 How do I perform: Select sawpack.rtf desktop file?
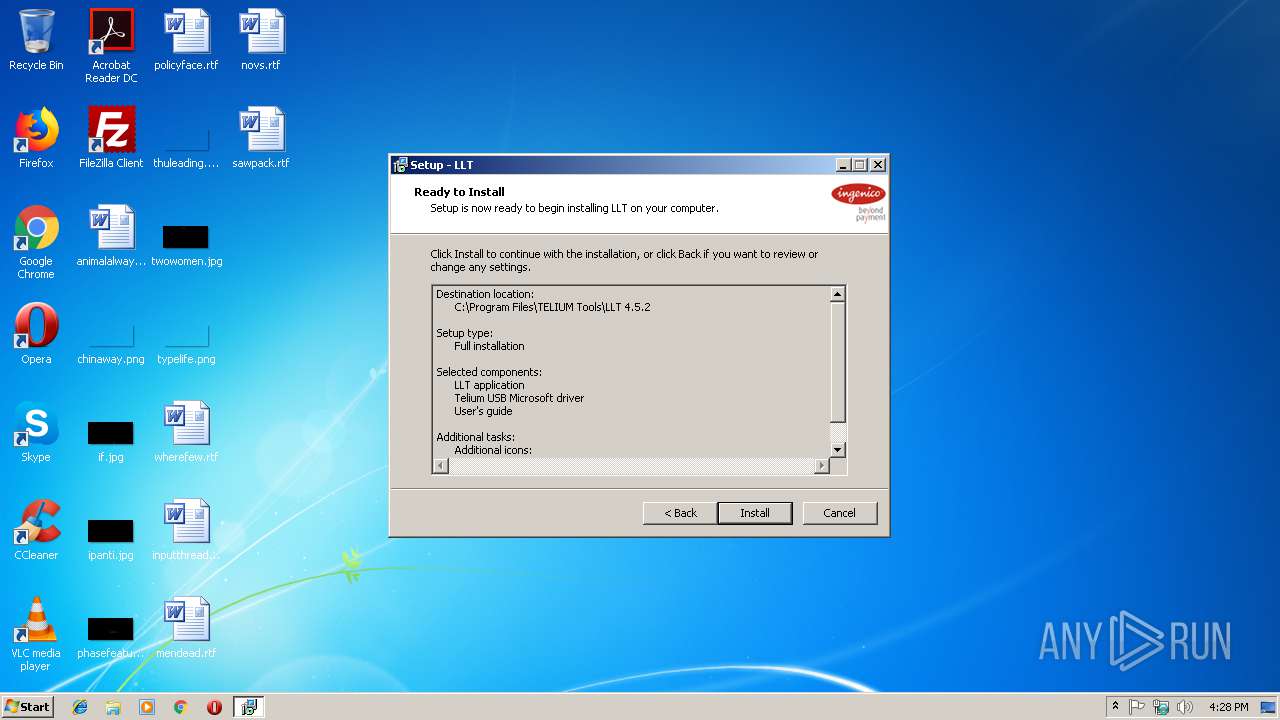pyautogui.click(x=261, y=138)
